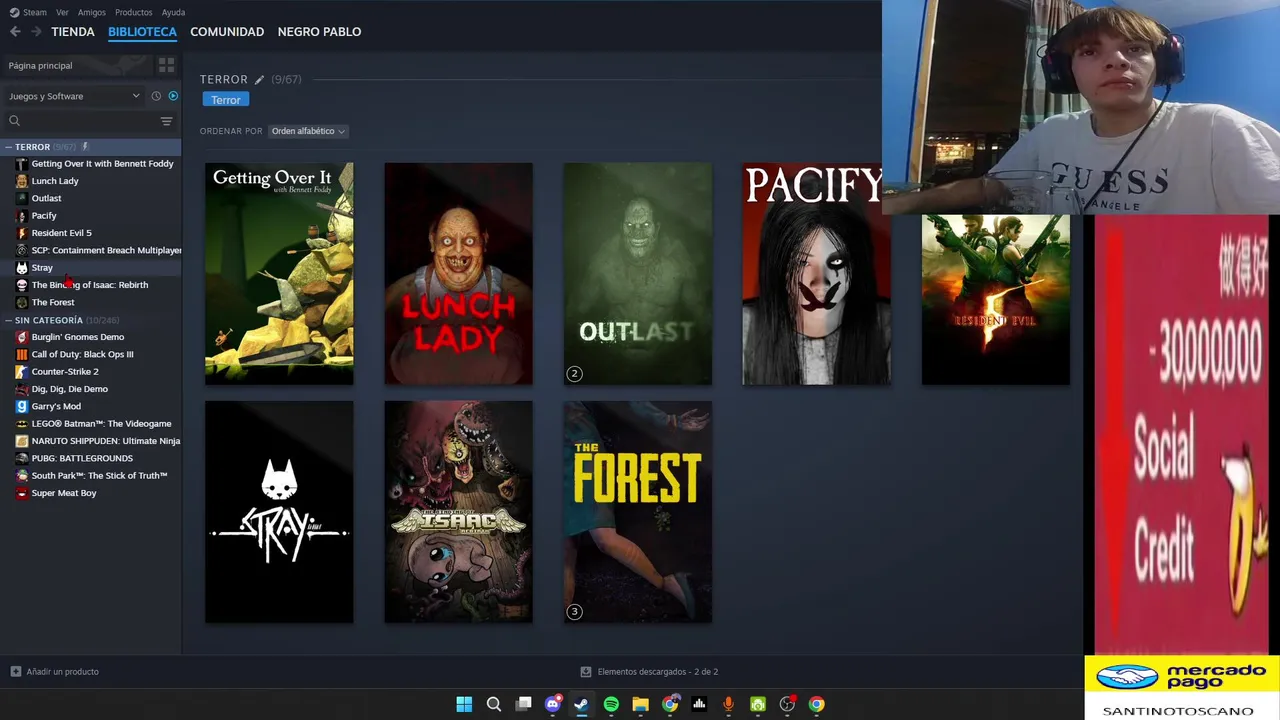Go back with the left arrow
The height and width of the screenshot is (720, 1280).
coord(15,32)
